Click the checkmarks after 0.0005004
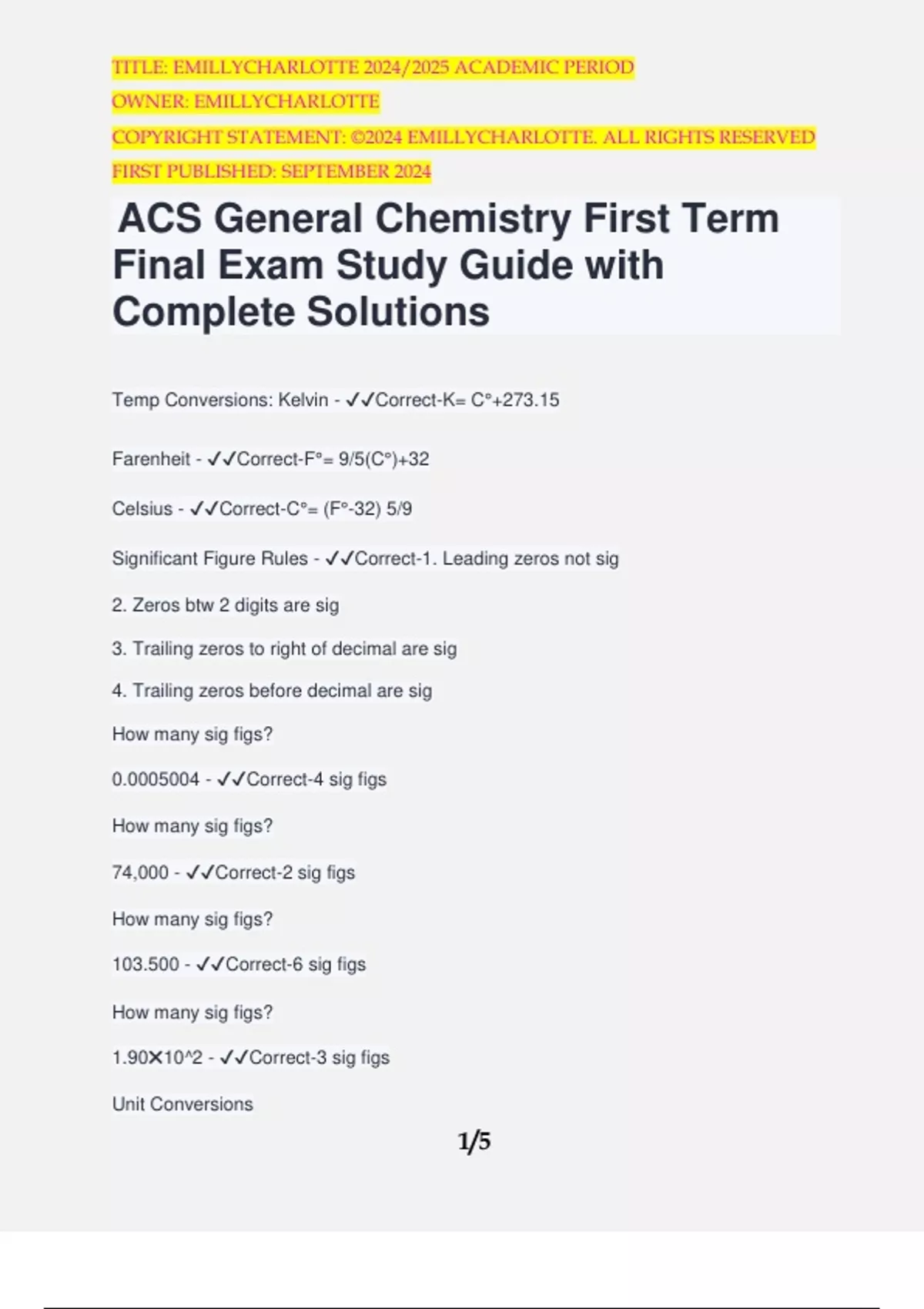Viewport: 924px width, 1309px height. [231, 780]
